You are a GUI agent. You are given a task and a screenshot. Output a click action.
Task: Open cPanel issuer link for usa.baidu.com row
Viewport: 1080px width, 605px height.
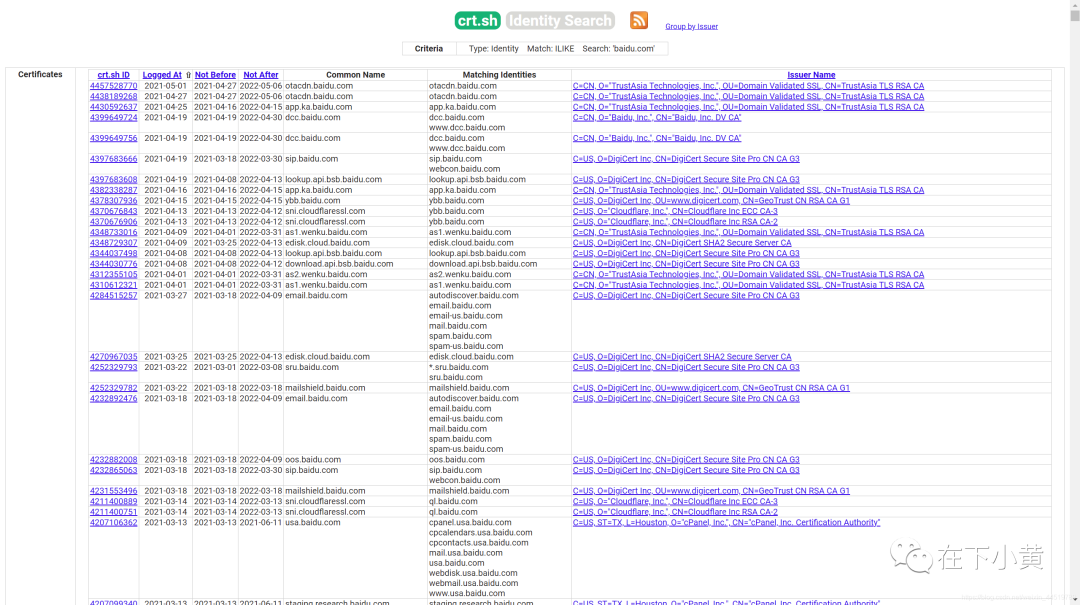pos(726,523)
